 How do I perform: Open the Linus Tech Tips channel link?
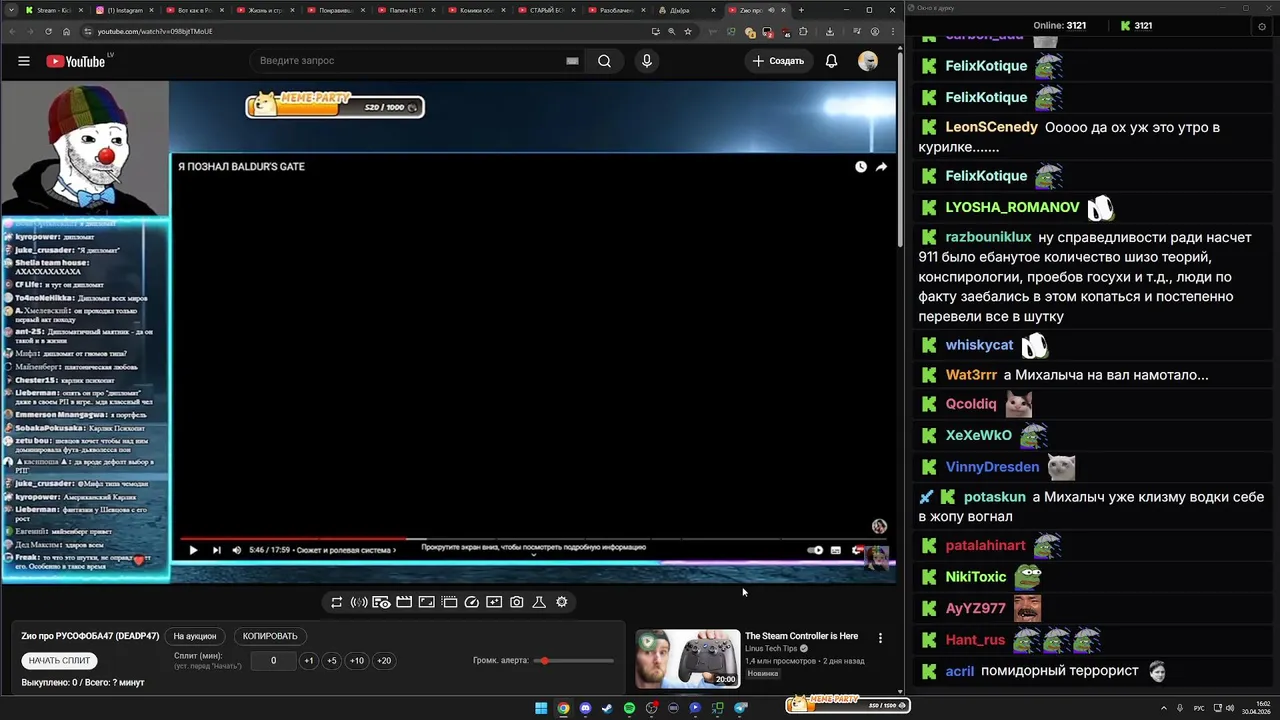point(771,649)
